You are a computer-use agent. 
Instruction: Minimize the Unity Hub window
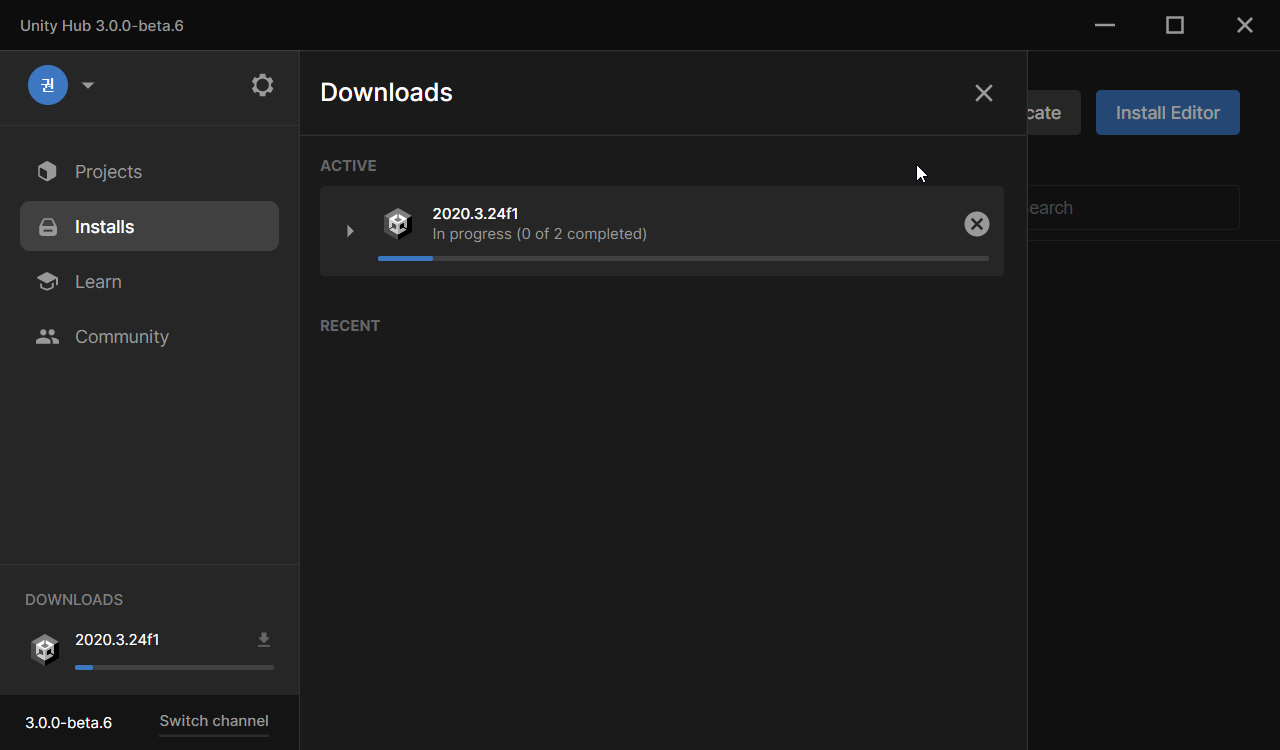pos(1105,25)
